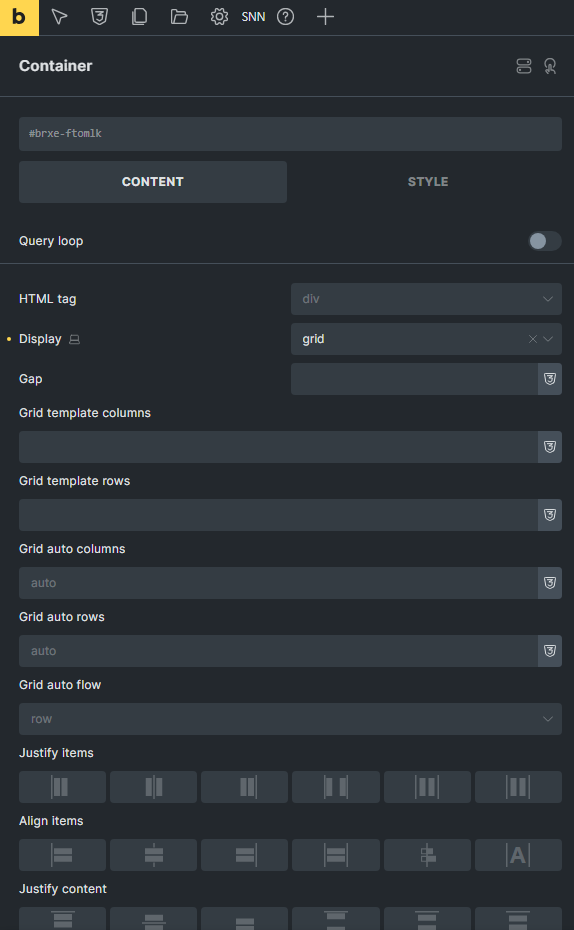
Task: Choose center alignment under Align items
Action: point(154,855)
